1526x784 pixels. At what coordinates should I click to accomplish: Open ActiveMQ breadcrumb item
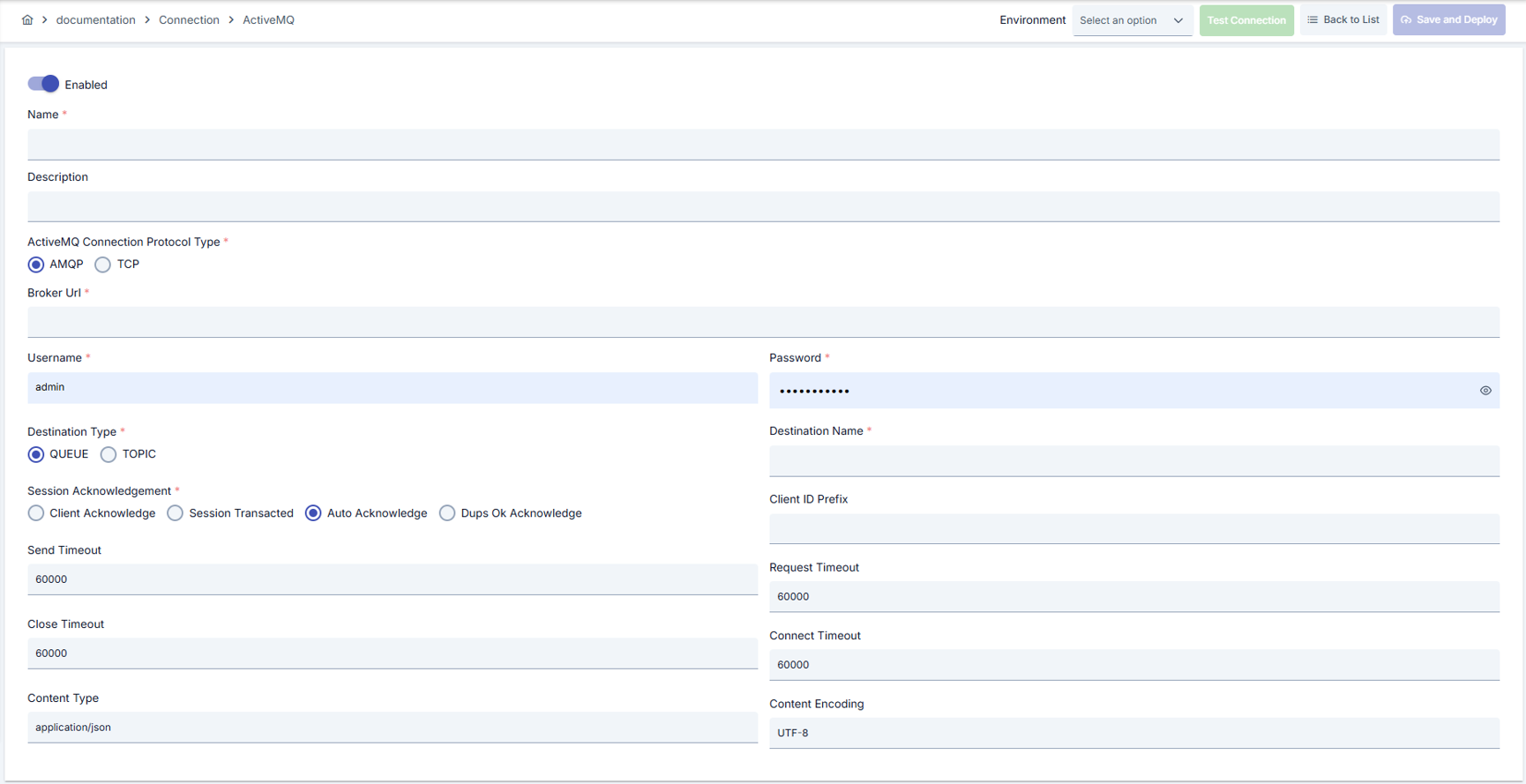(268, 19)
